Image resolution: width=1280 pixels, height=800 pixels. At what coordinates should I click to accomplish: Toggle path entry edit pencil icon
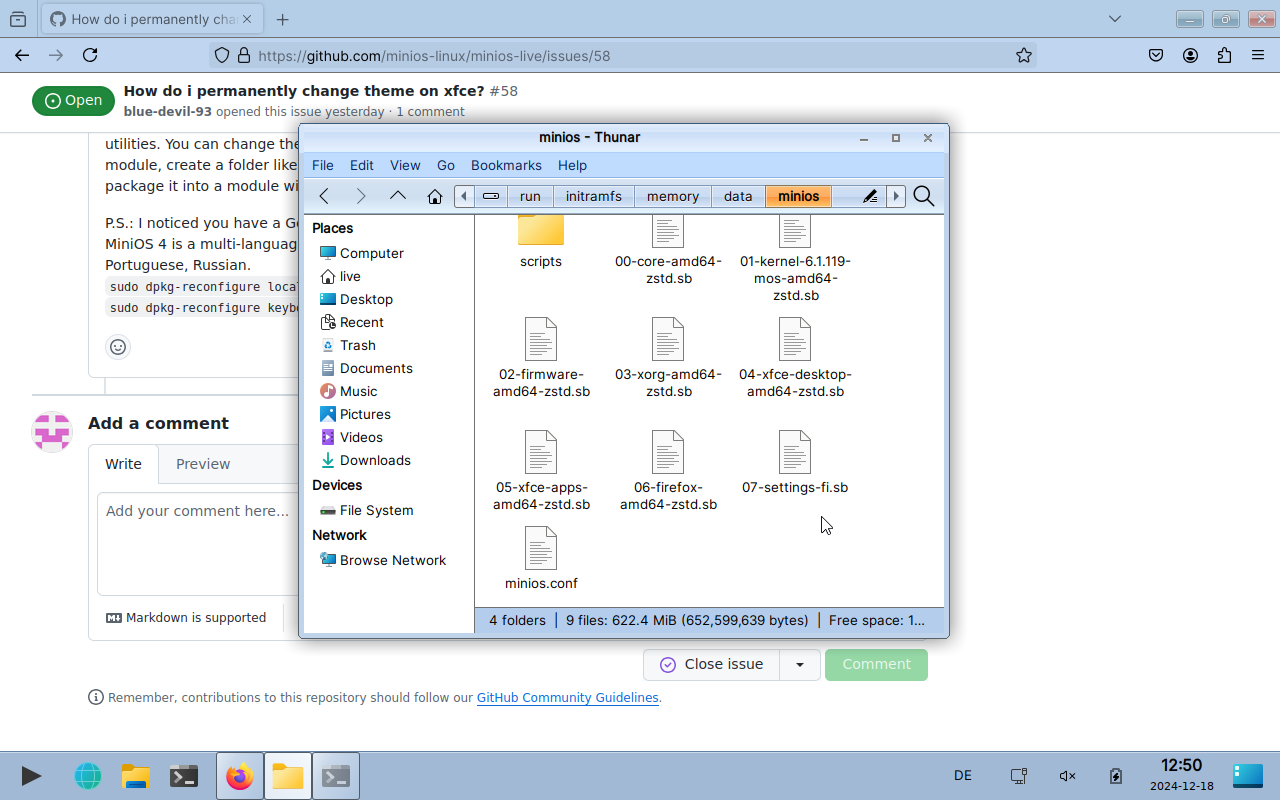click(x=870, y=196)
